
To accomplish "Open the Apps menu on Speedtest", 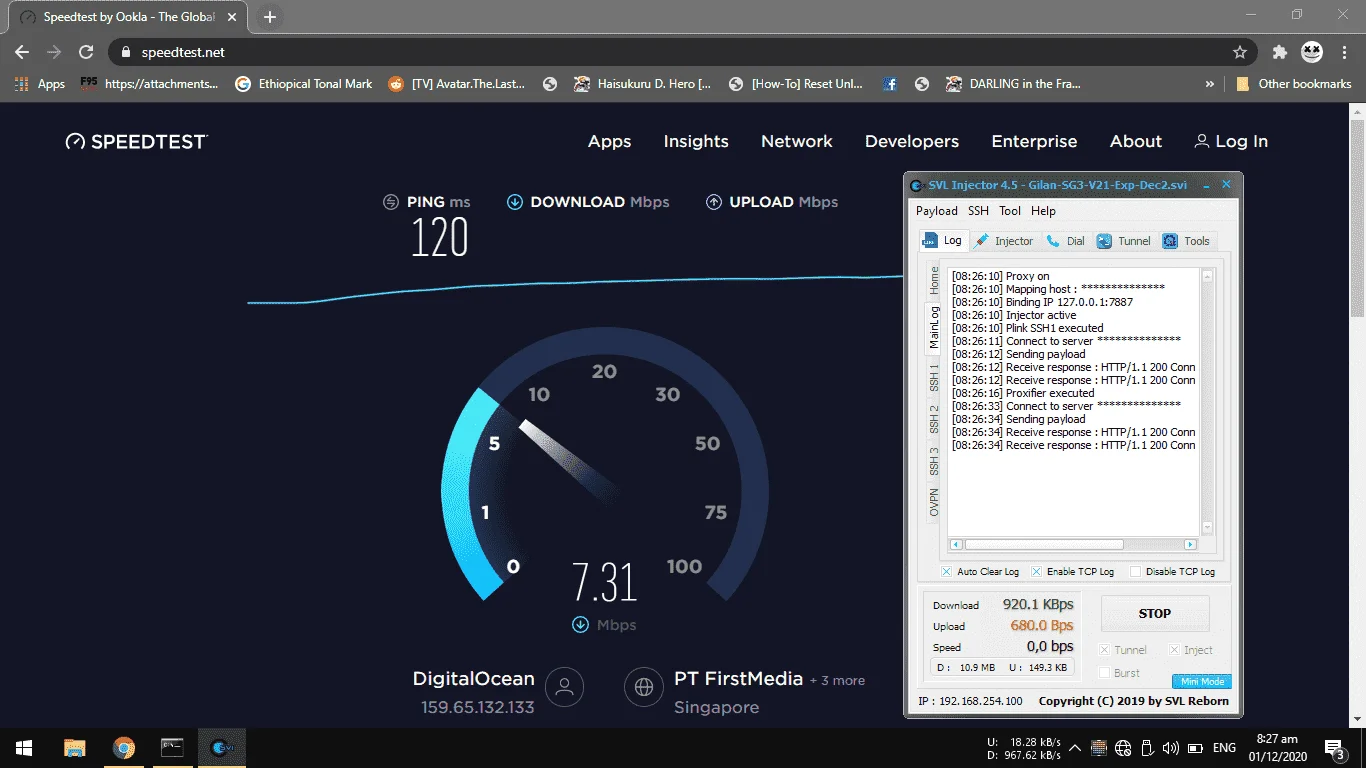I will (609, 142).
